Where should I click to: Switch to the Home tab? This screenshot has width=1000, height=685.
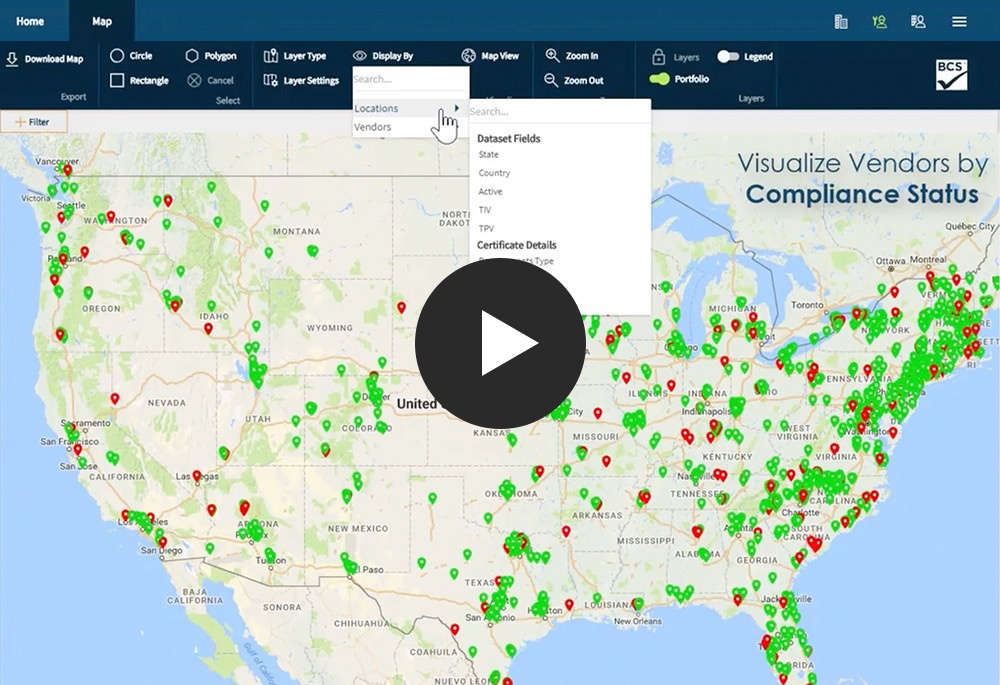click(30, 21)
